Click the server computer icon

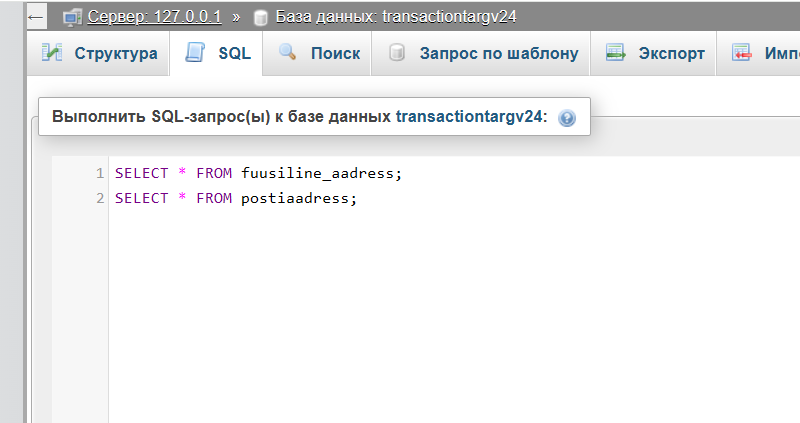coord(72,18)
